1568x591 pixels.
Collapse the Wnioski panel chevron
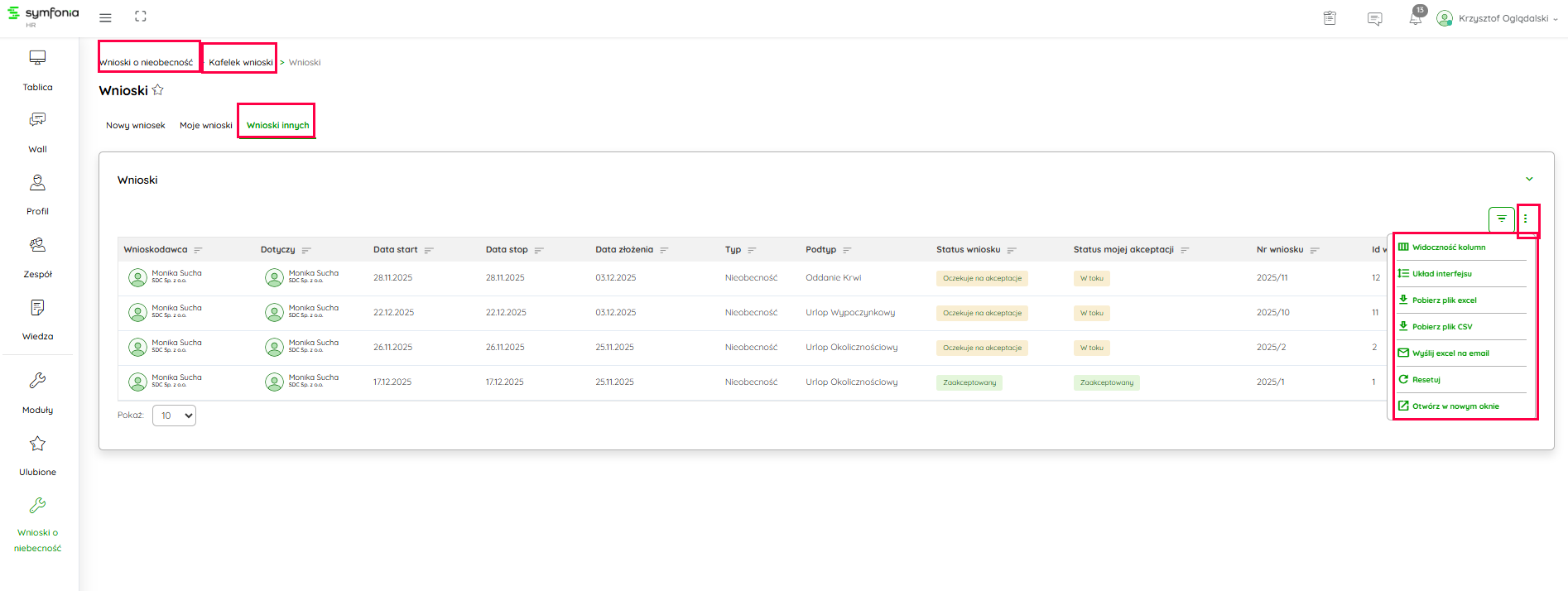tap(1529, 179)
